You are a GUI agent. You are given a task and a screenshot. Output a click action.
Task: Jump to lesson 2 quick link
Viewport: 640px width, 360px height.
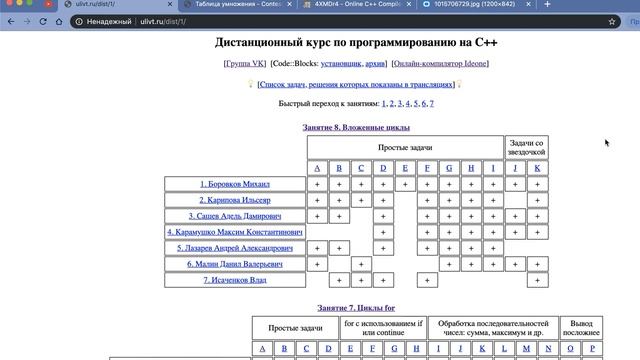tap(391, 104)
